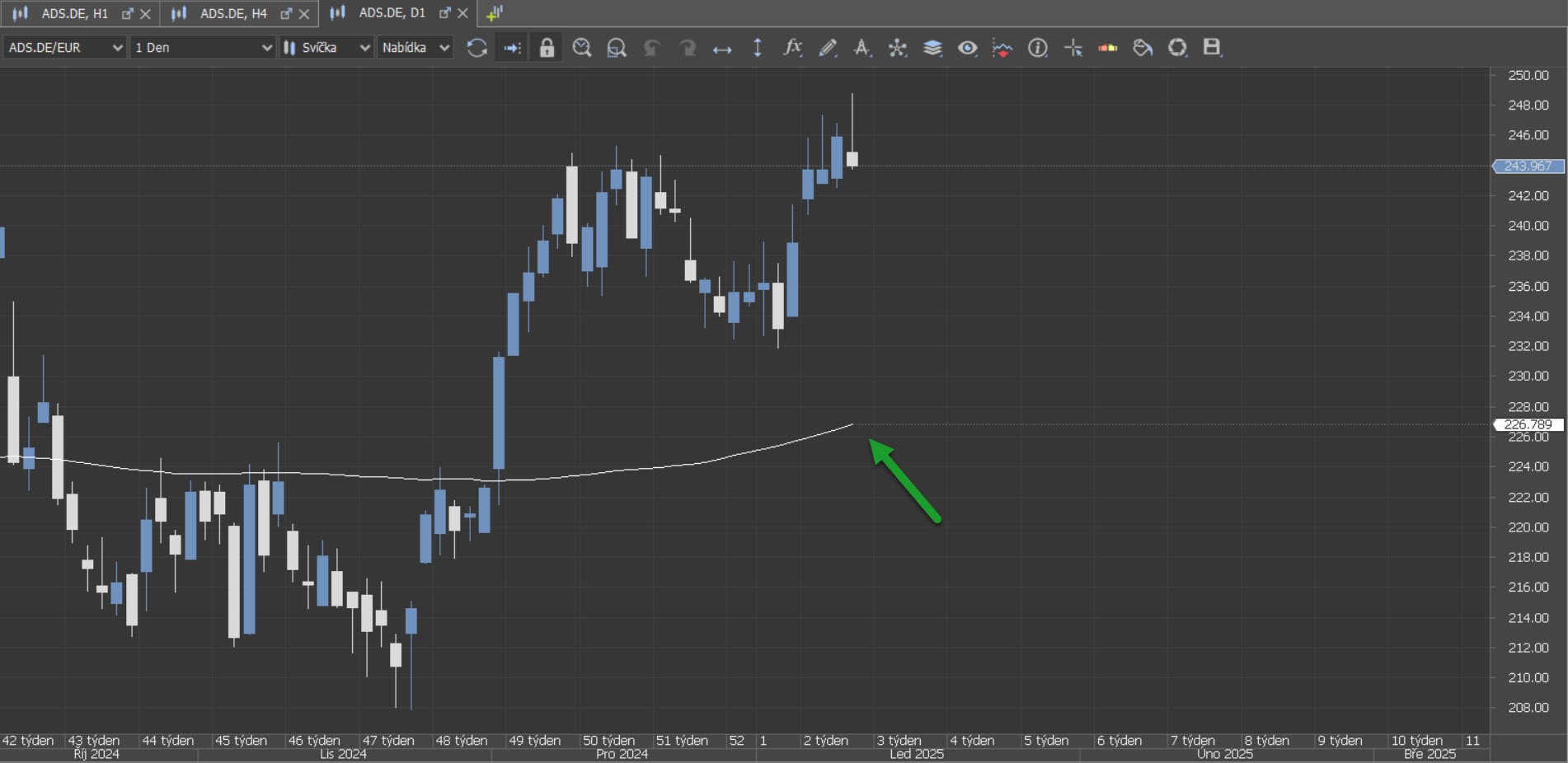Image resolution: width=1568 pixels, height=763 pixels.
Task: Toggle the chart lock button
Action: [x=547, y=48]
